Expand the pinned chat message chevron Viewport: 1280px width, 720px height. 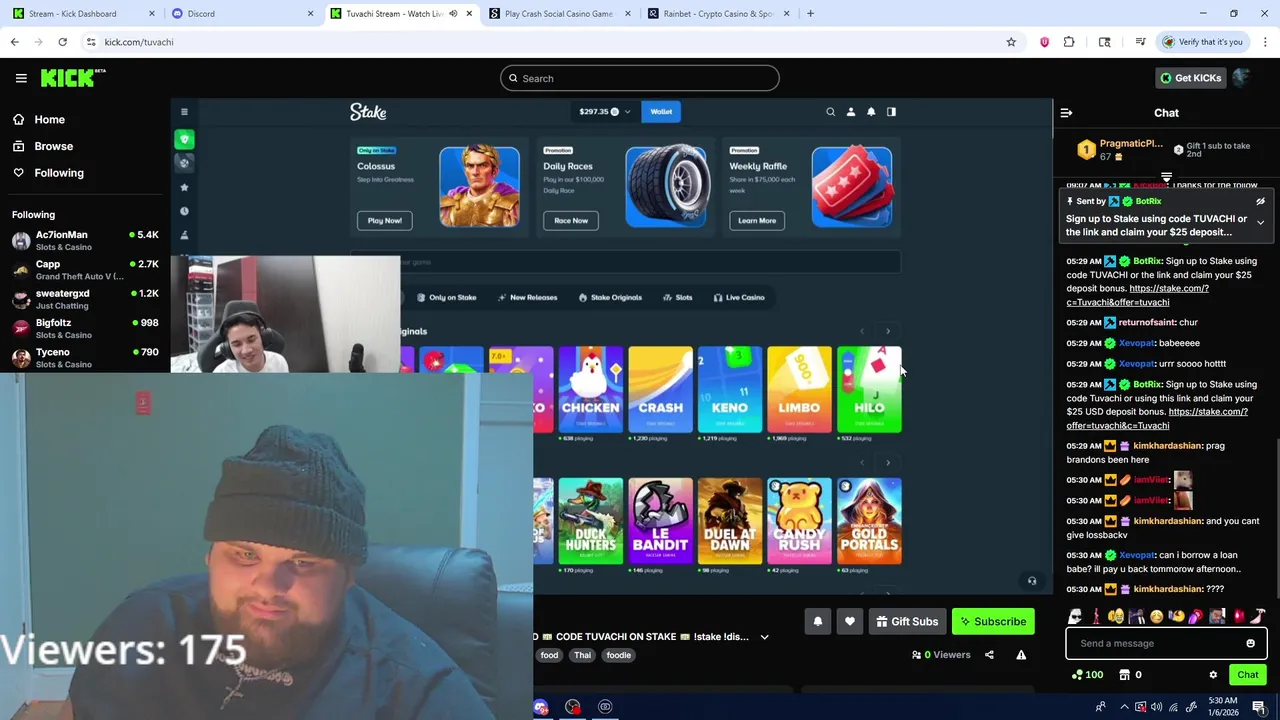coord(1260,222)
